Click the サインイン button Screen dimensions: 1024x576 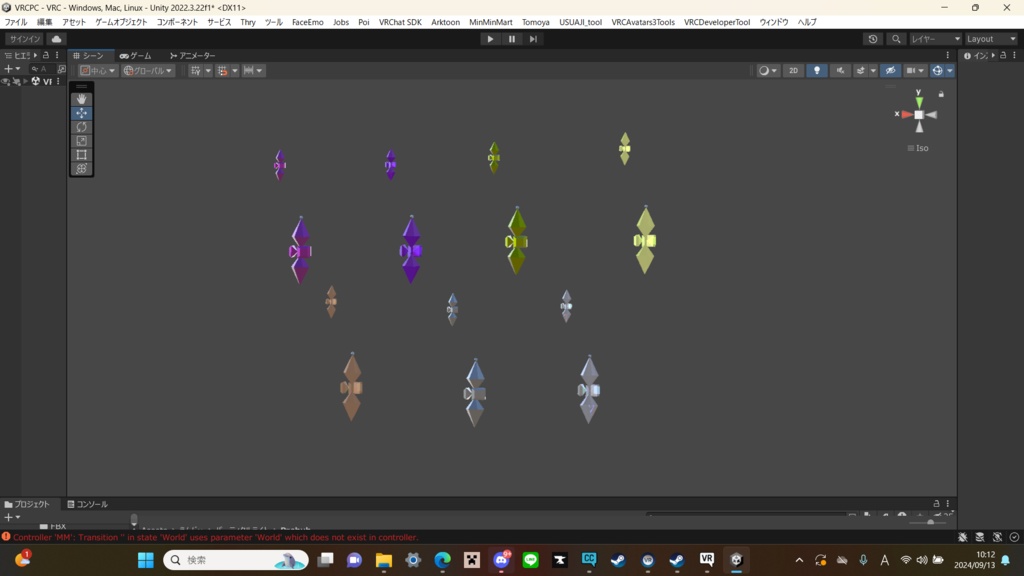pos(25,39)
